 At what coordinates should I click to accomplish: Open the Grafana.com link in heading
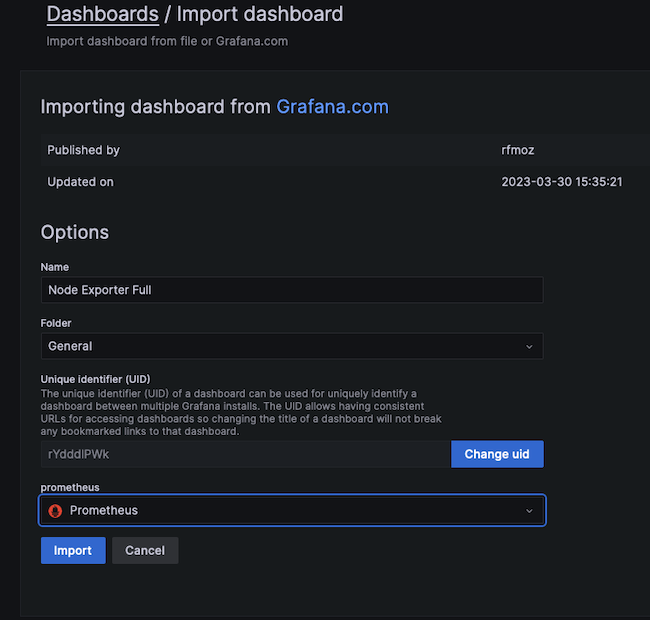tap(332, 106)
